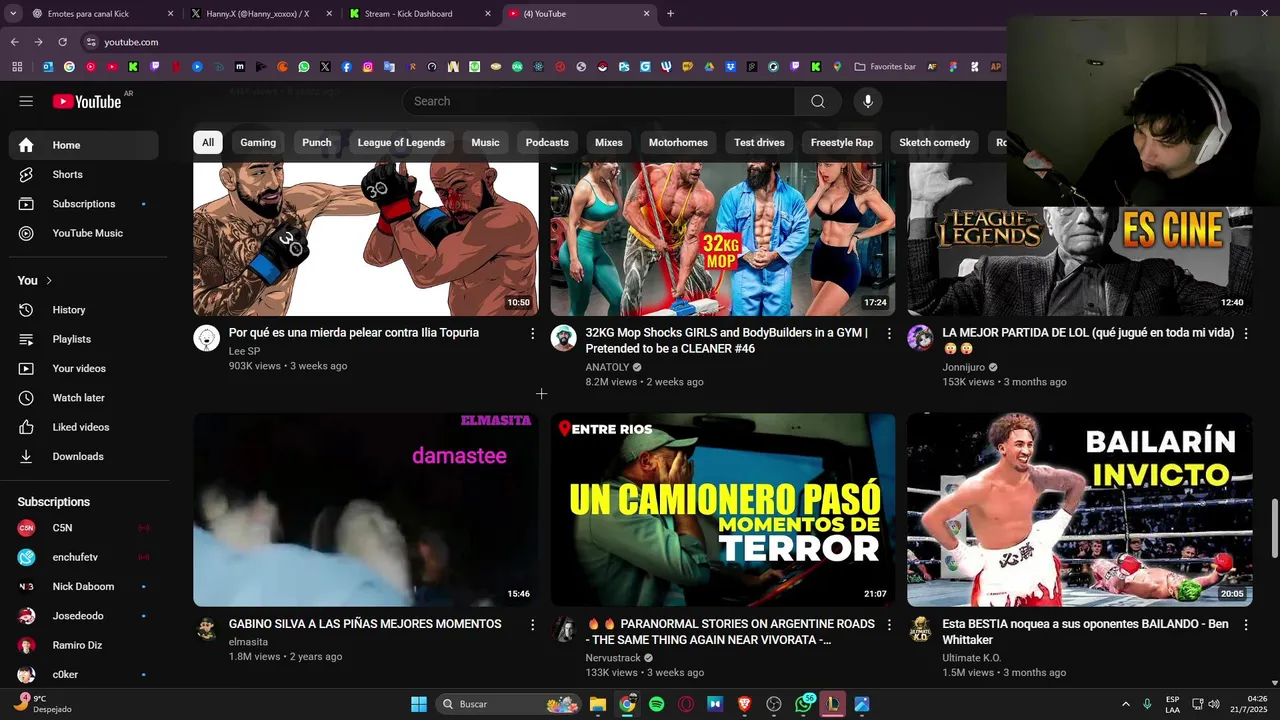Open the Watch later list
The image size is (1280, 720).
[84, 398]
